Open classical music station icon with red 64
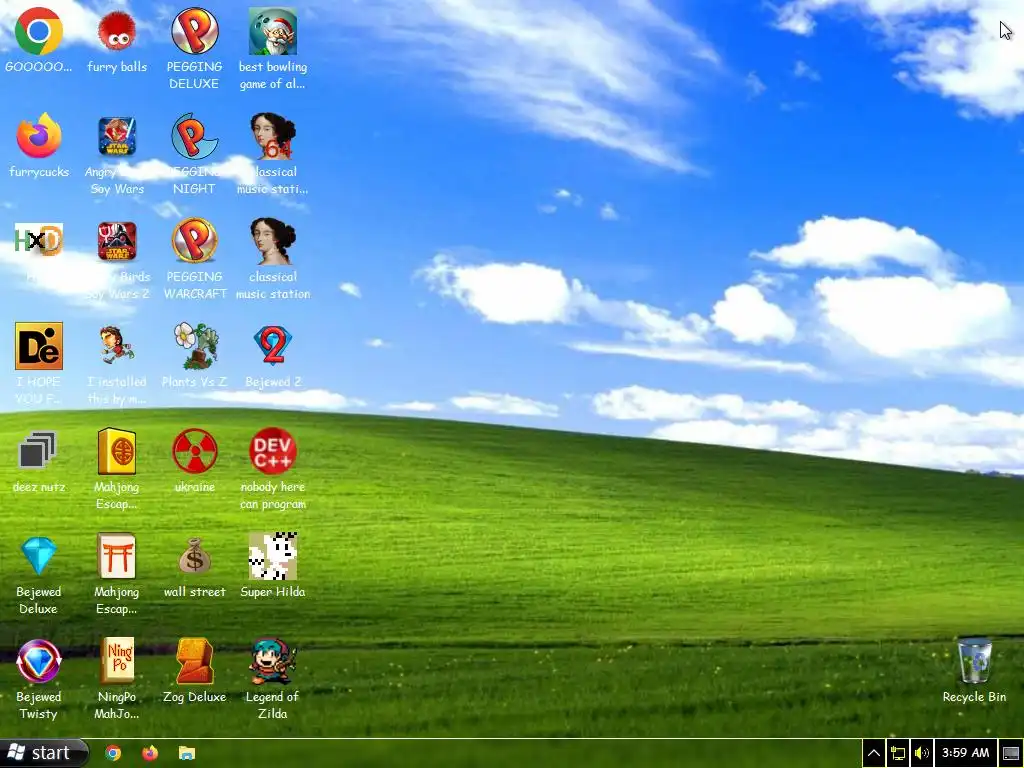 [x=273, y=136]
